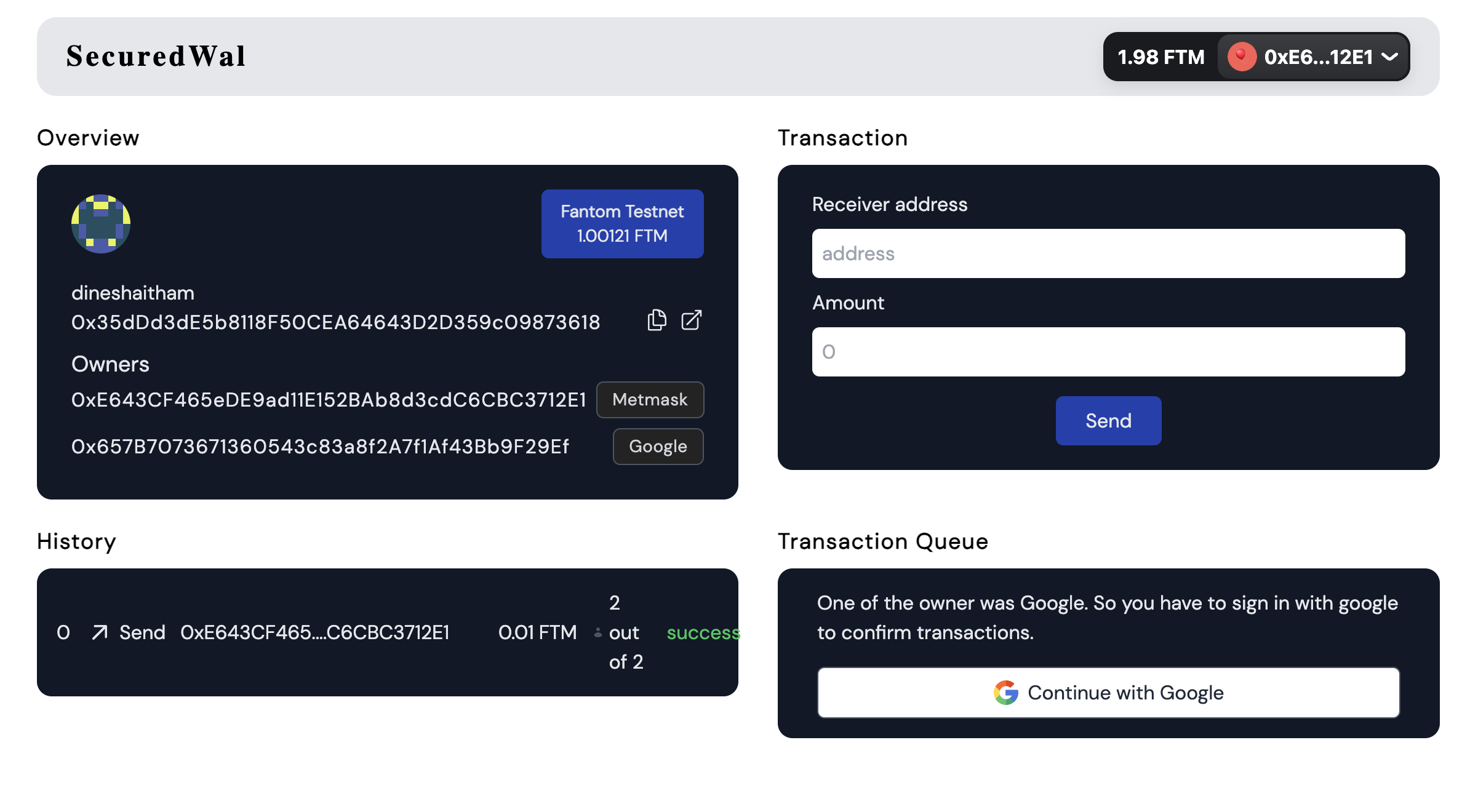Open wallet address in external explorer icon
Viewport: 1478px width, 812px height.
coord(691,320)
